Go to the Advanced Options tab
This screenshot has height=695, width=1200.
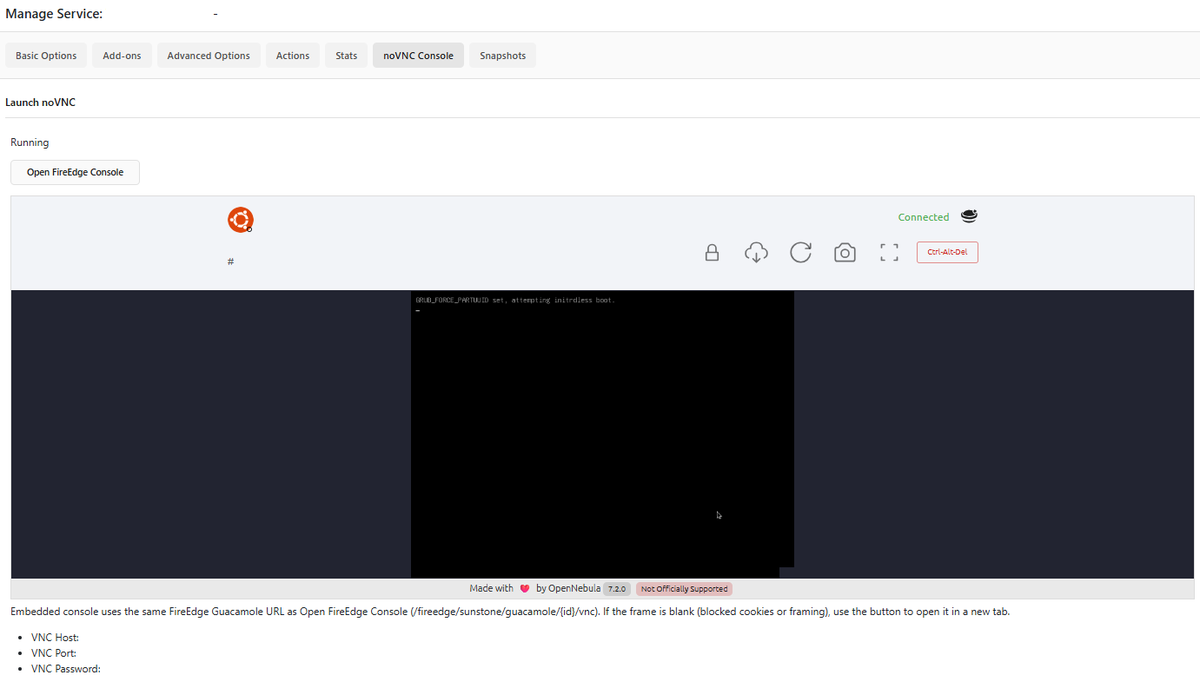[x=209, y=55]
